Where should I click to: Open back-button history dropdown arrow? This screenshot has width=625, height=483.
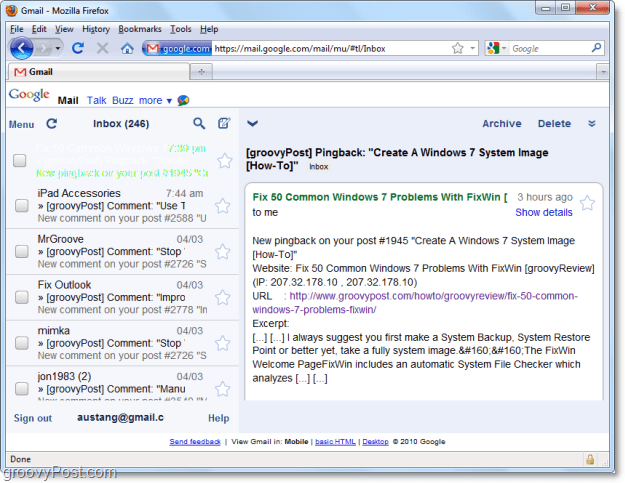(x=58, y=48)
